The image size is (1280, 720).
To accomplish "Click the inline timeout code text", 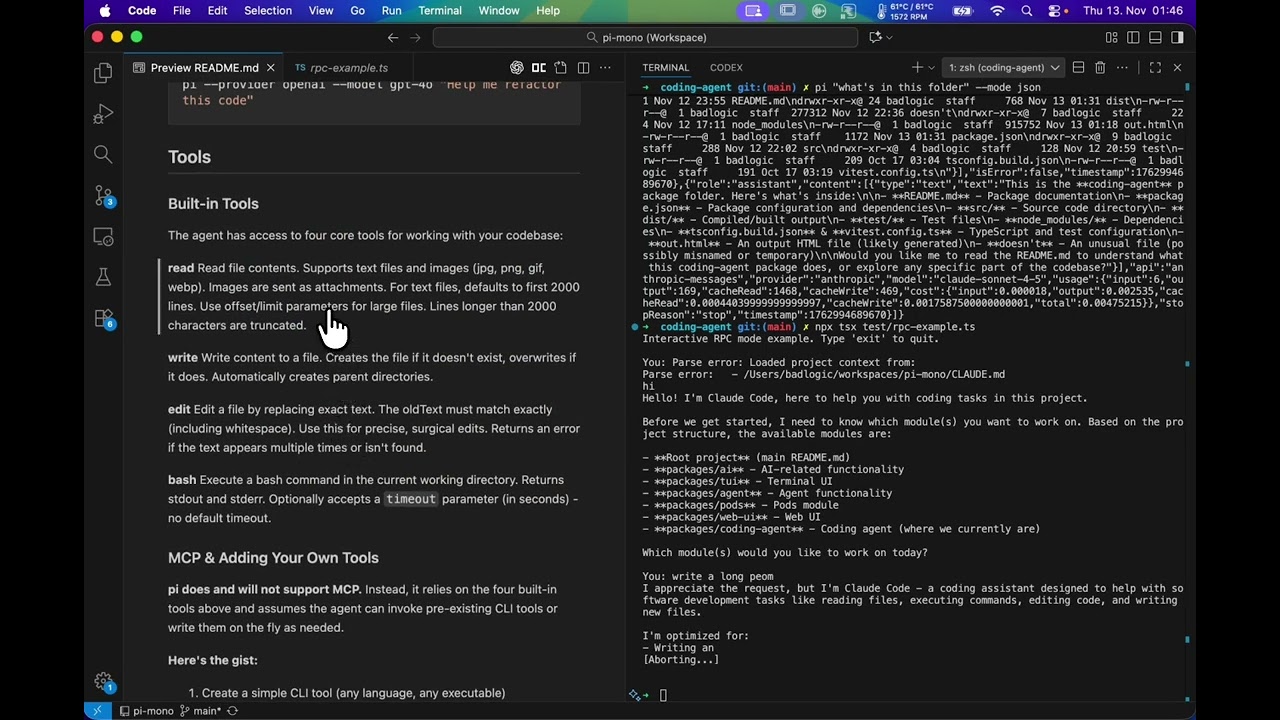I will pos(411,499).
